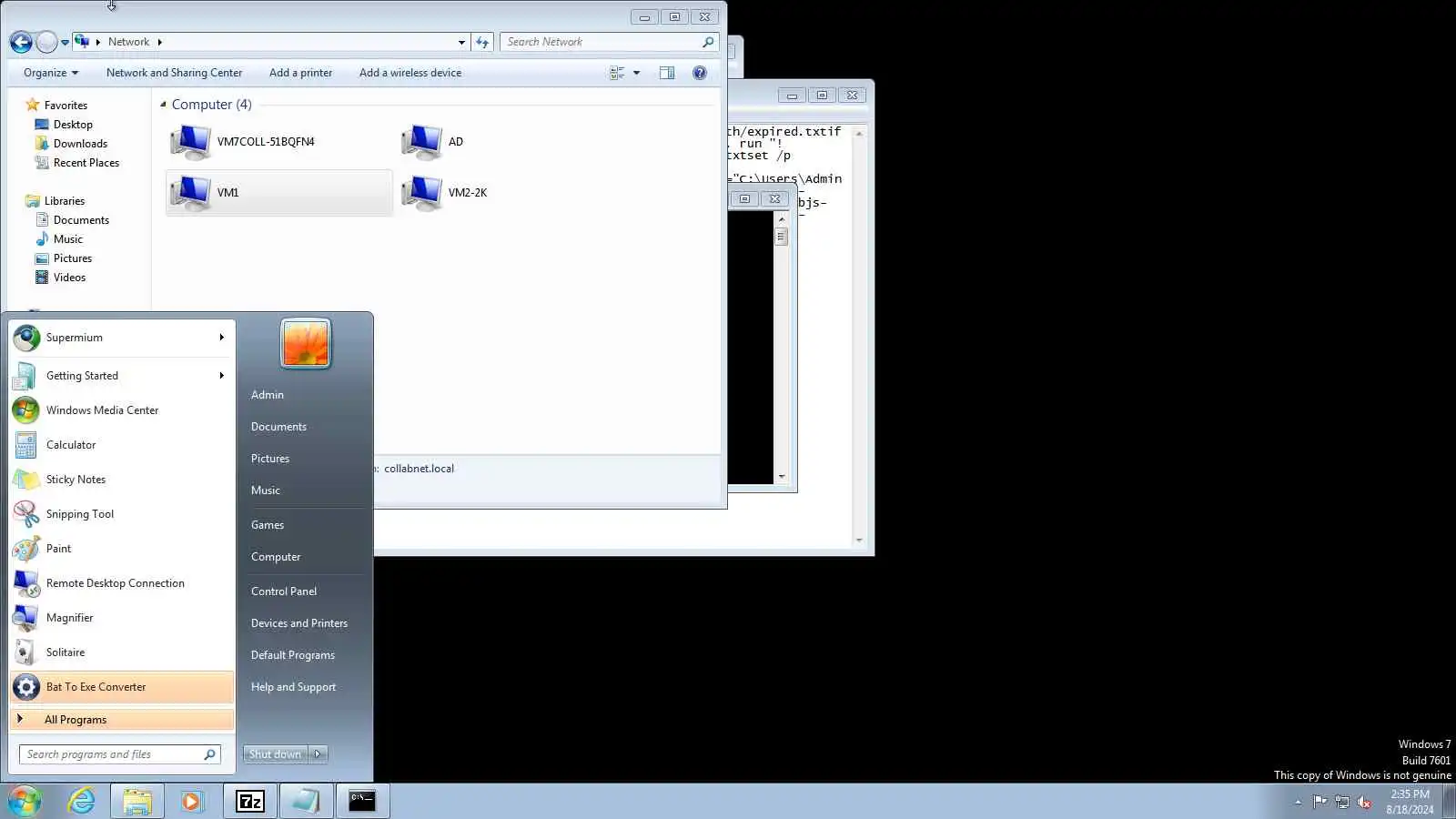The width and height of the screenshot is (1456, 819).
Task: Select Recent Places in Favorites
Action: tap(86, 163)
